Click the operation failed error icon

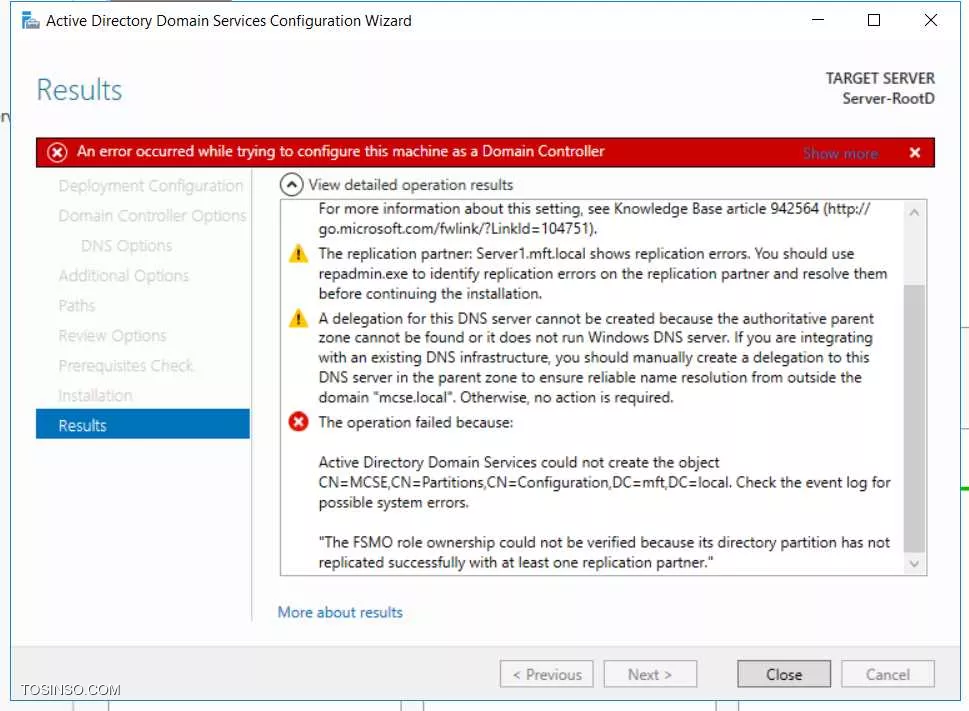pyautogui.click(x=298, y=423)
